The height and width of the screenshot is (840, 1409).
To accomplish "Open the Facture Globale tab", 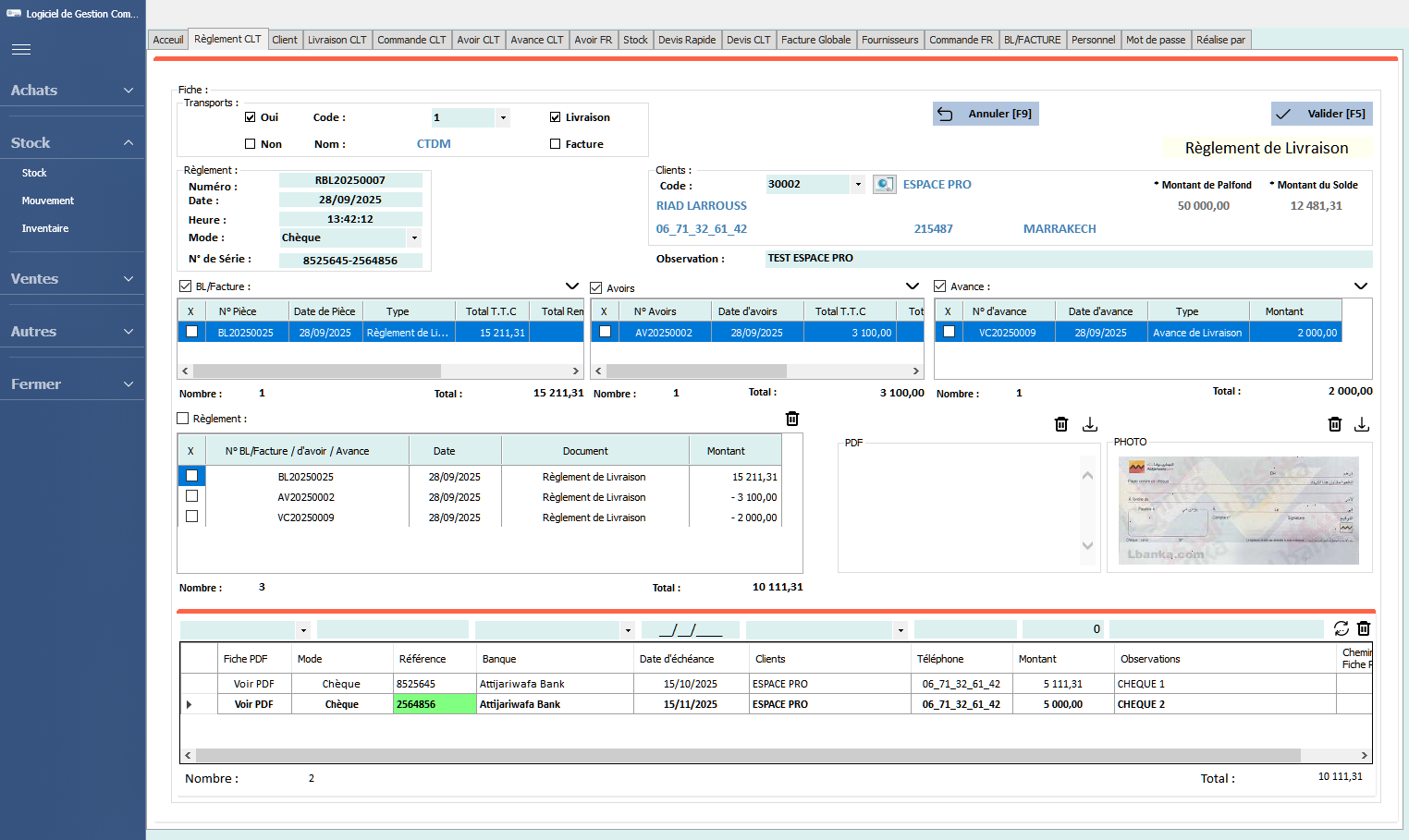I will coord(815,40).
